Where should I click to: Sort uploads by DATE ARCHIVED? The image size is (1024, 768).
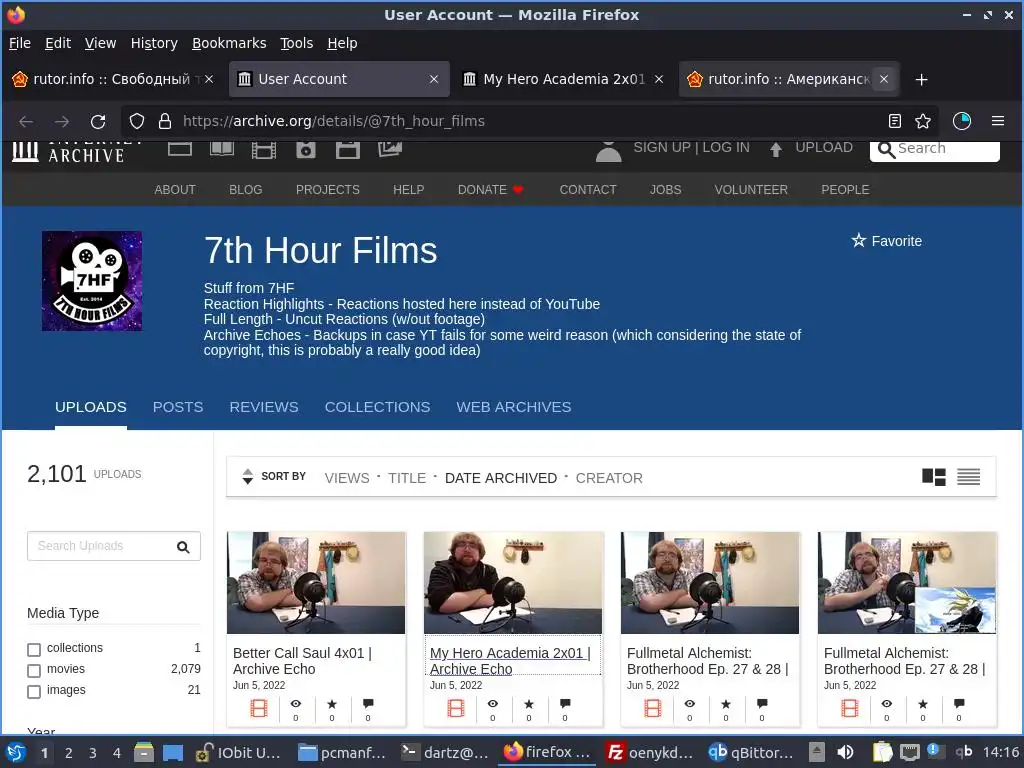501,478
